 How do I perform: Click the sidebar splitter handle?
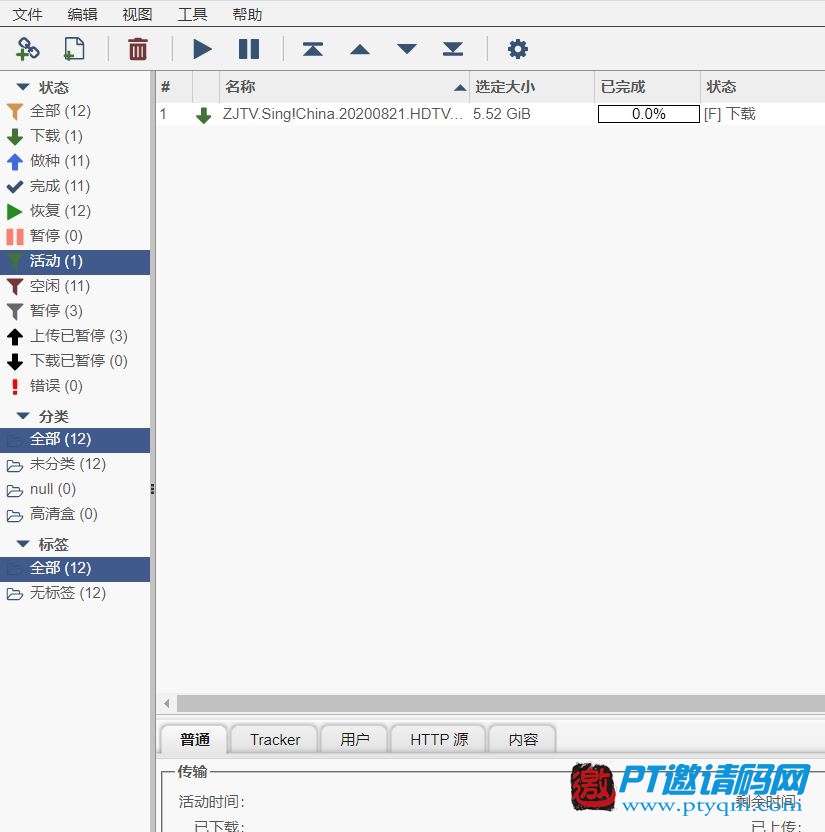pyautogui.click(x=153, y=489)
